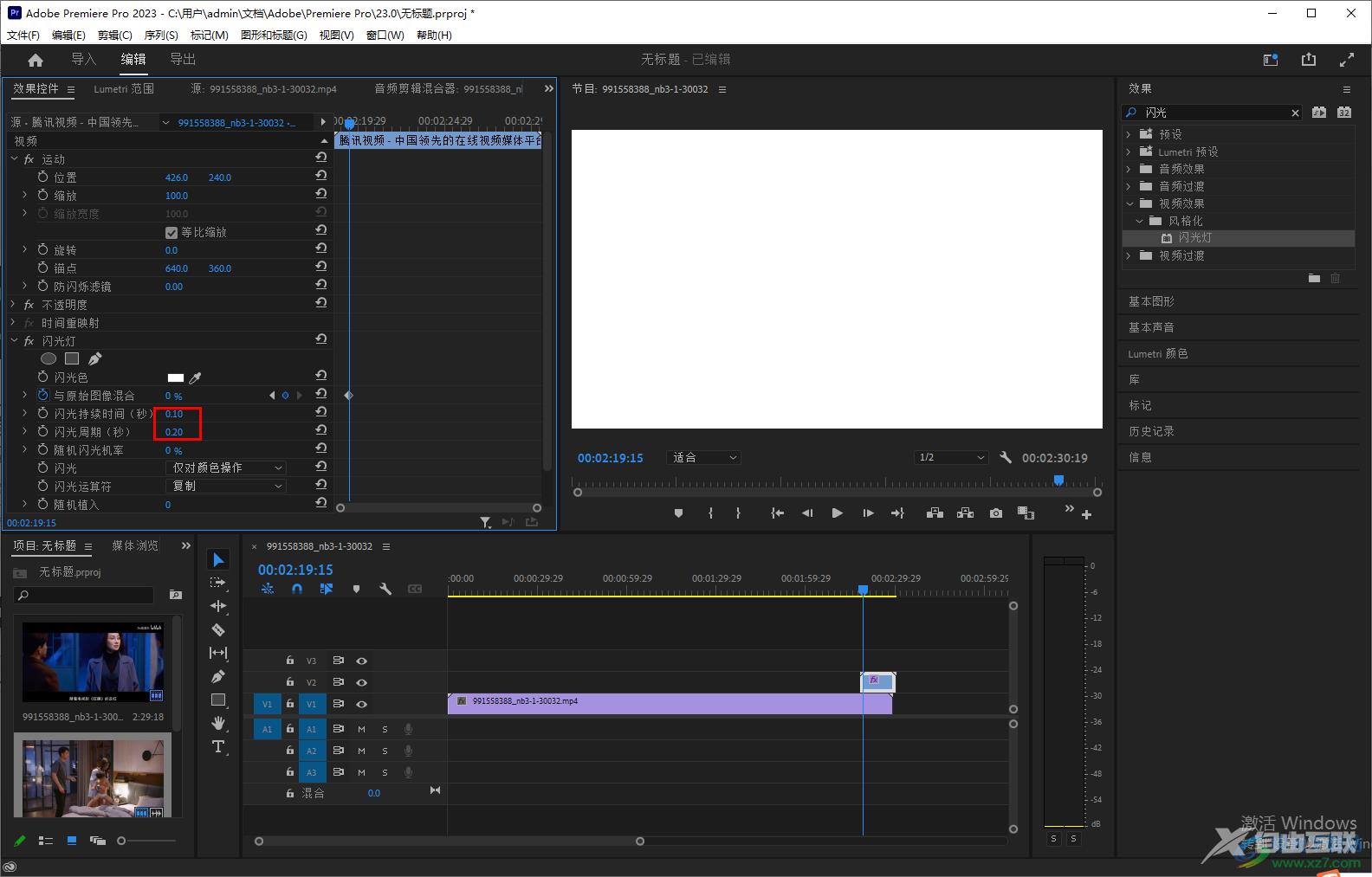Switch to the Lumetri 范围 tab
The height and width of the screenshot is (877, 1372).
[x=124, y=88]
